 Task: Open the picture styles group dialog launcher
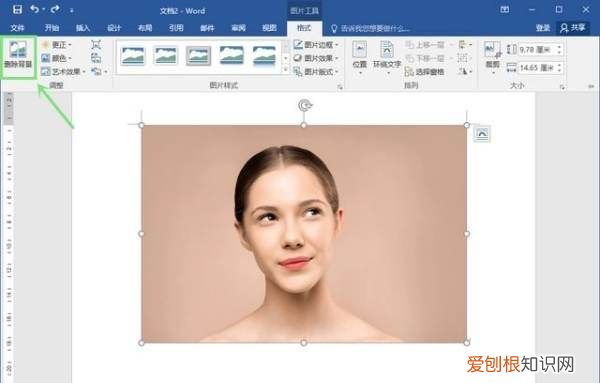point(340,88)
